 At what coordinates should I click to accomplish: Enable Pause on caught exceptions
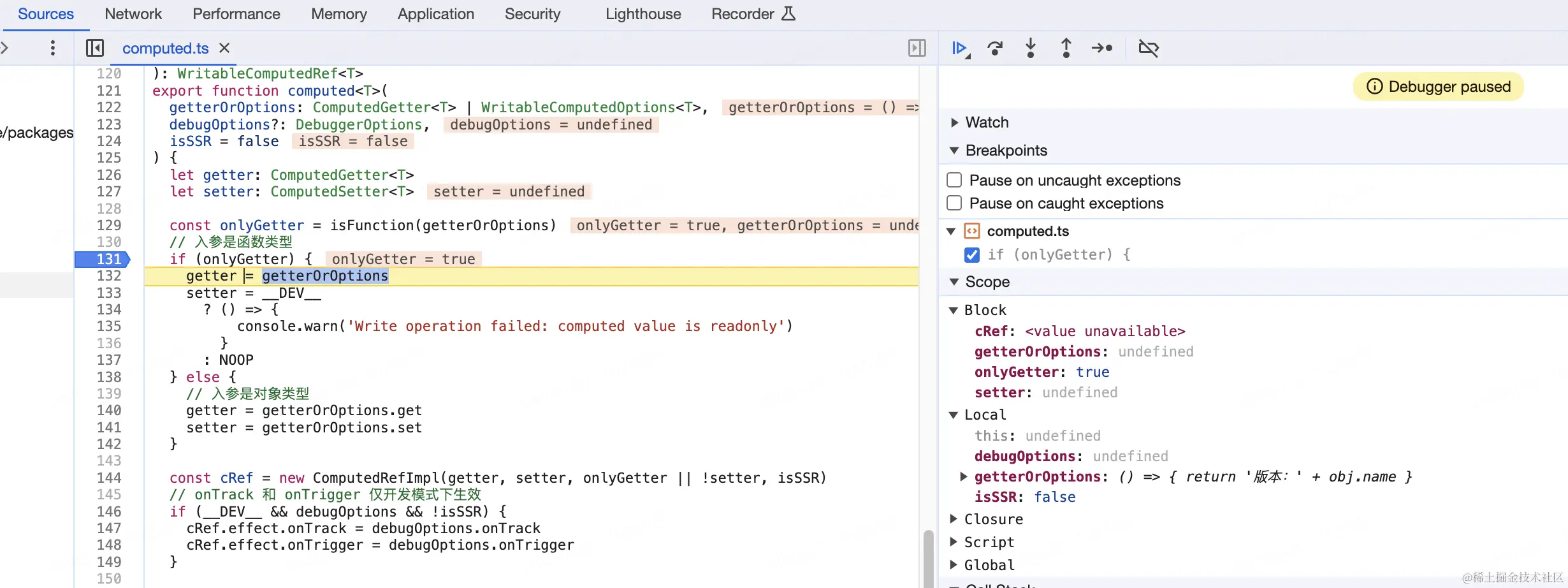(954, 203)
